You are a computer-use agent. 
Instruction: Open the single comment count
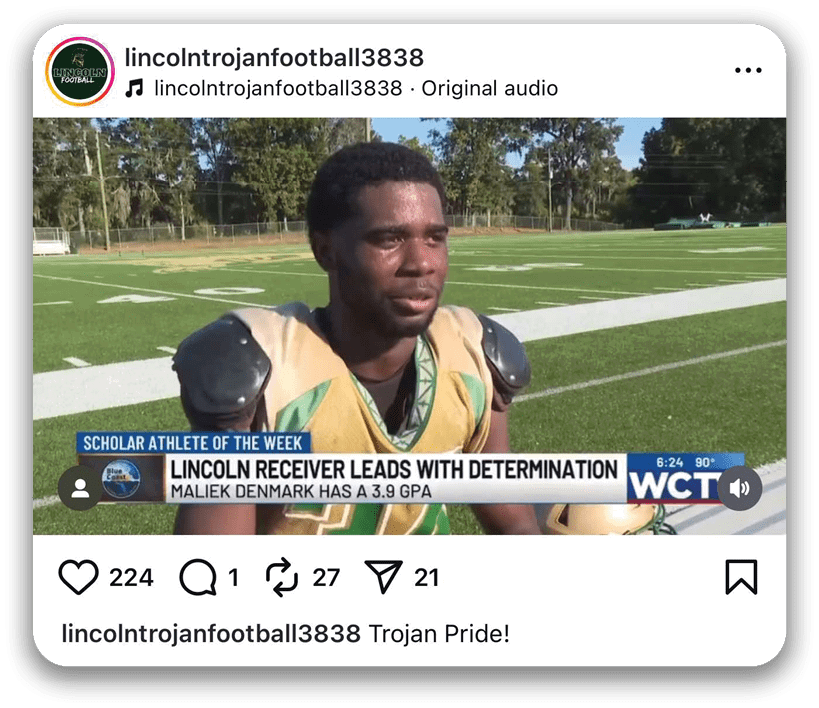[x=233, y=577]
